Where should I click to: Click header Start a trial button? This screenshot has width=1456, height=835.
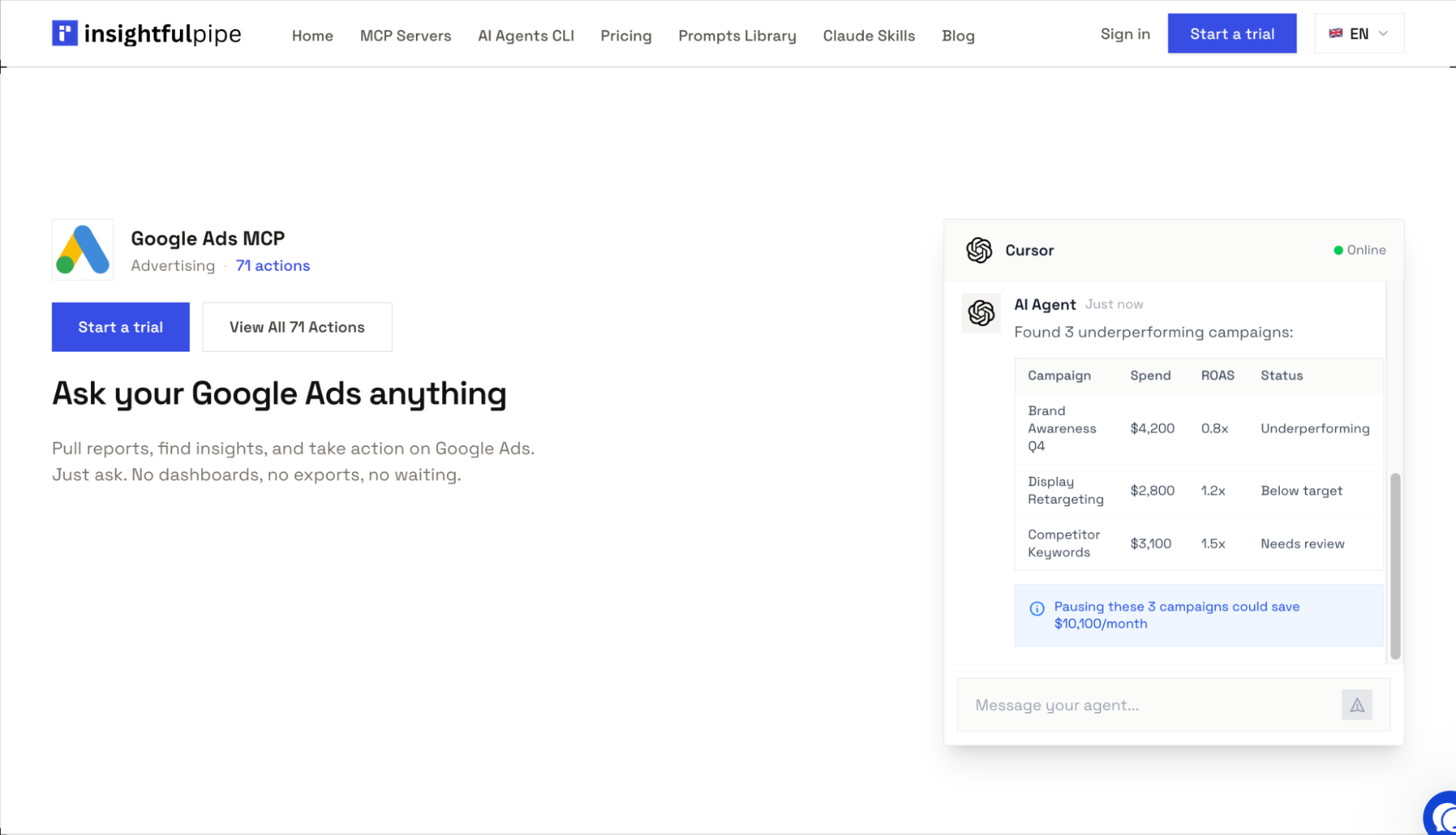click(1232, 33)
